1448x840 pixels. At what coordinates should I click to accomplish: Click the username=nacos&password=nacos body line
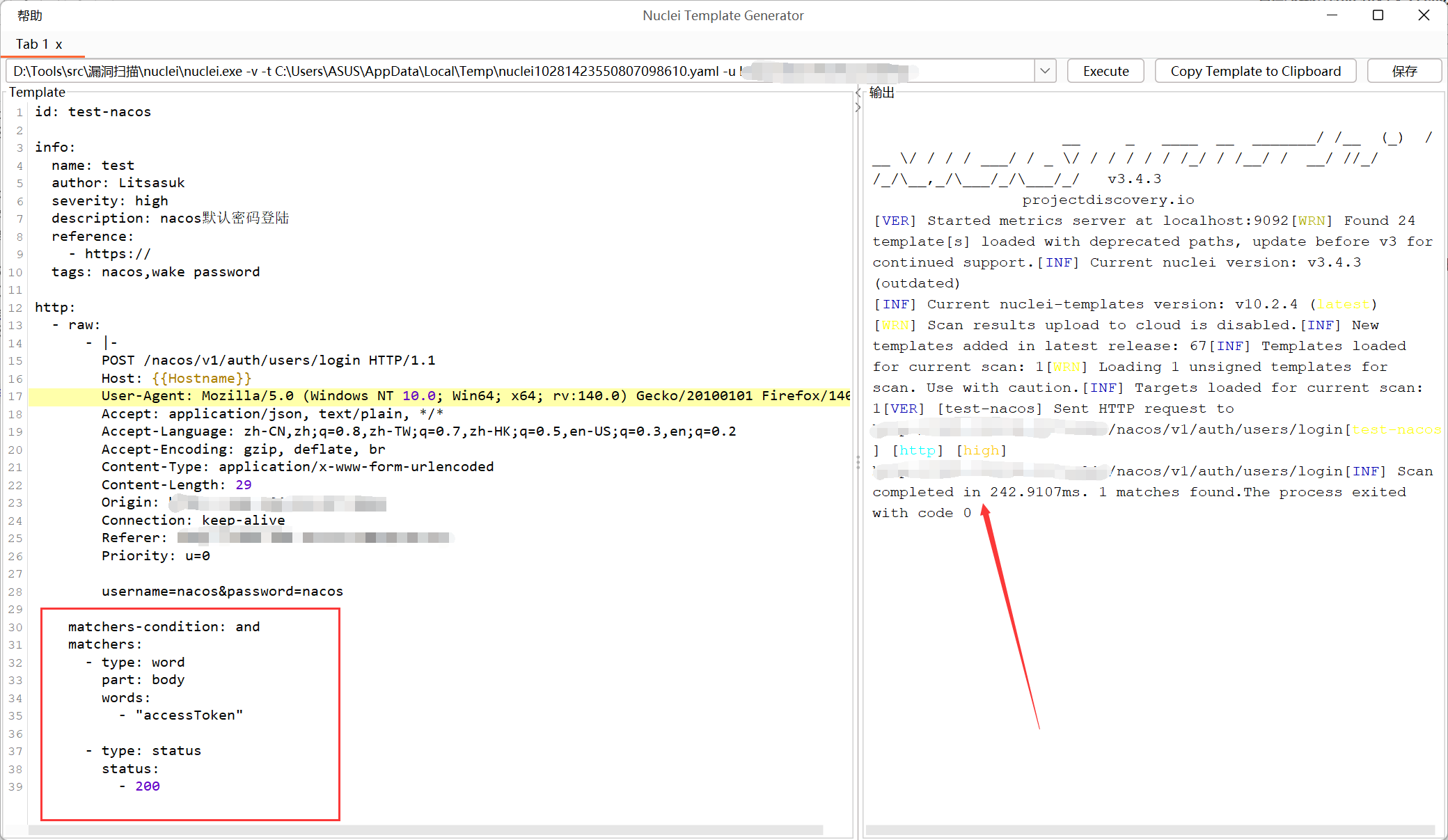222,592
